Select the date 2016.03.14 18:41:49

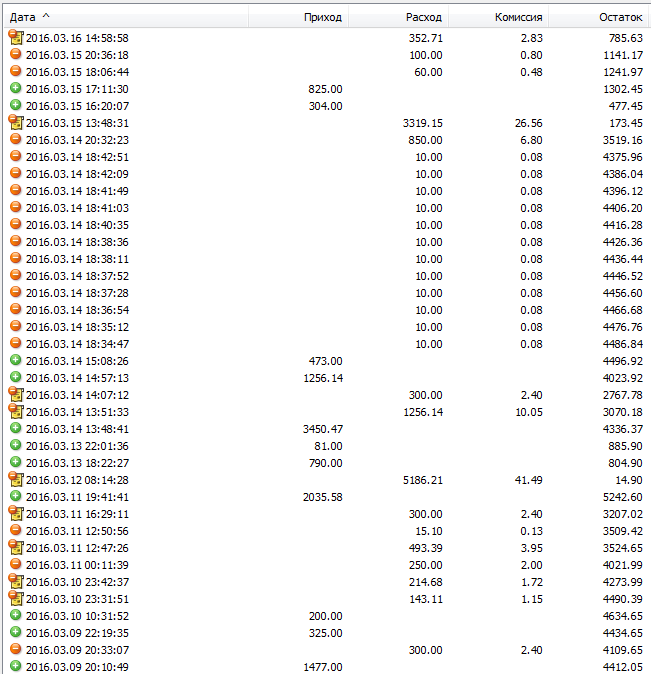[x=77, y=191]
